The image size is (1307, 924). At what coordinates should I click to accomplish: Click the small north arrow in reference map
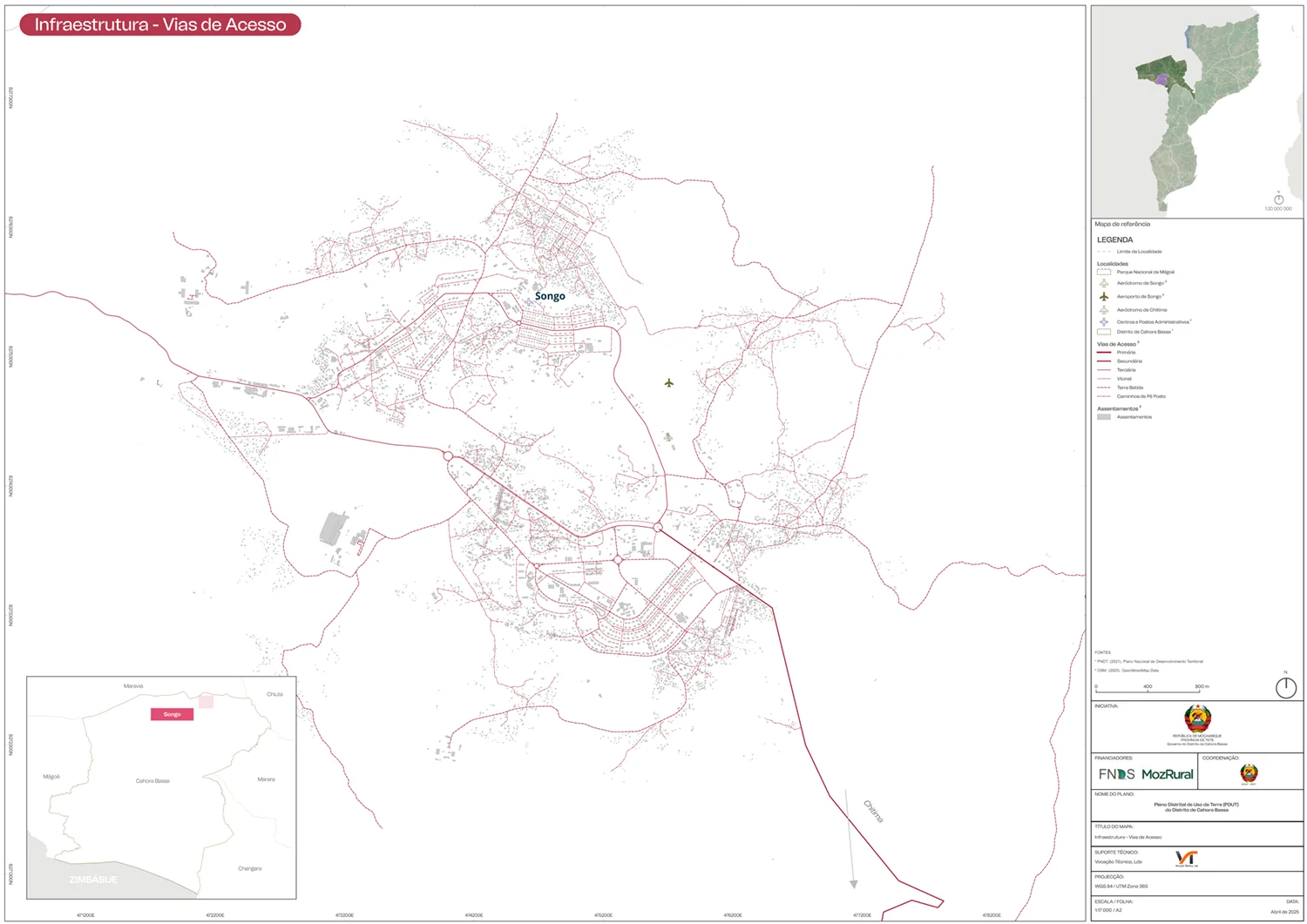point(1279,199)
